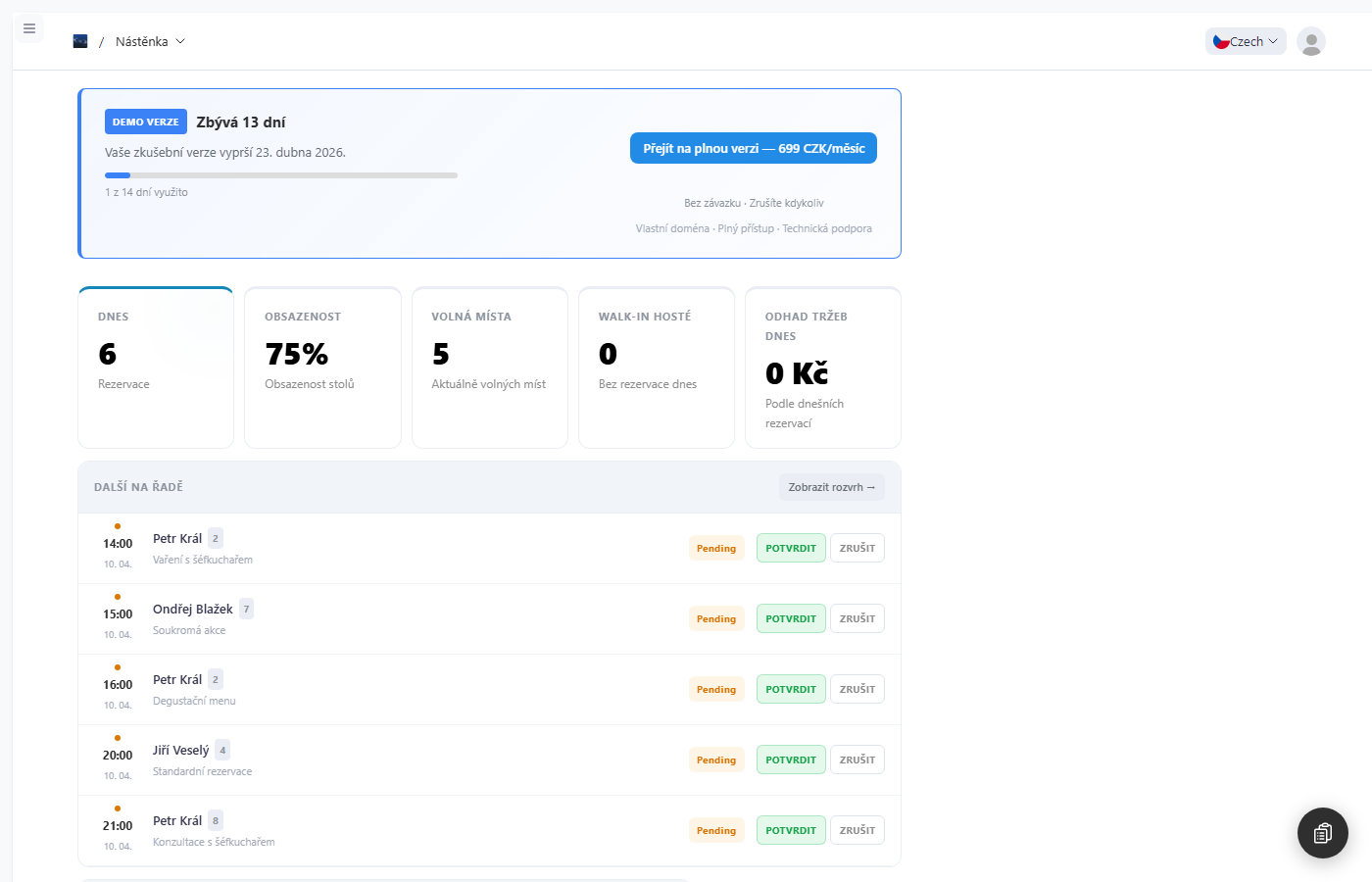Open the Czech language selector
Viewport: 1372px width, 882px height.
click(1246, 41)
